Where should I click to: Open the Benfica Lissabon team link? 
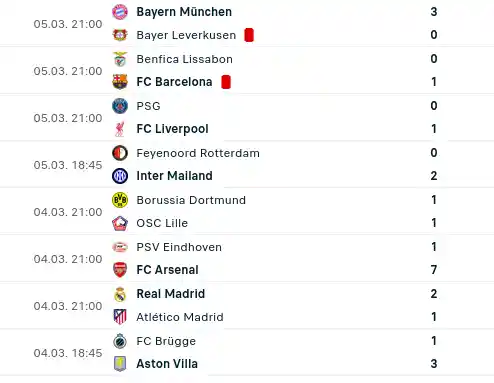184,59
